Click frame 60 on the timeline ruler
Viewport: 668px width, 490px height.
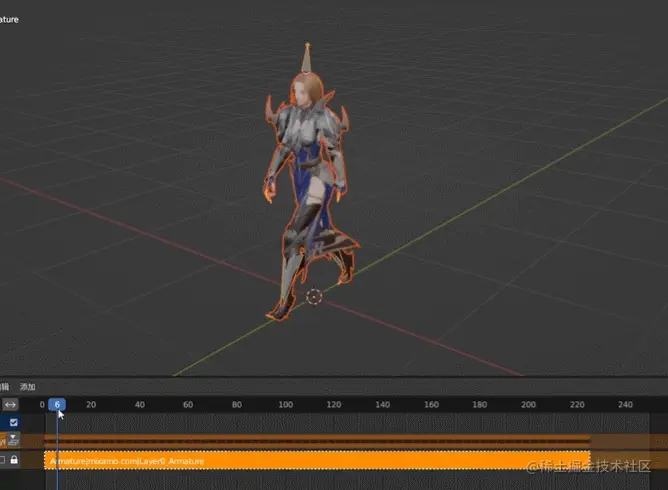coord(188,404)
